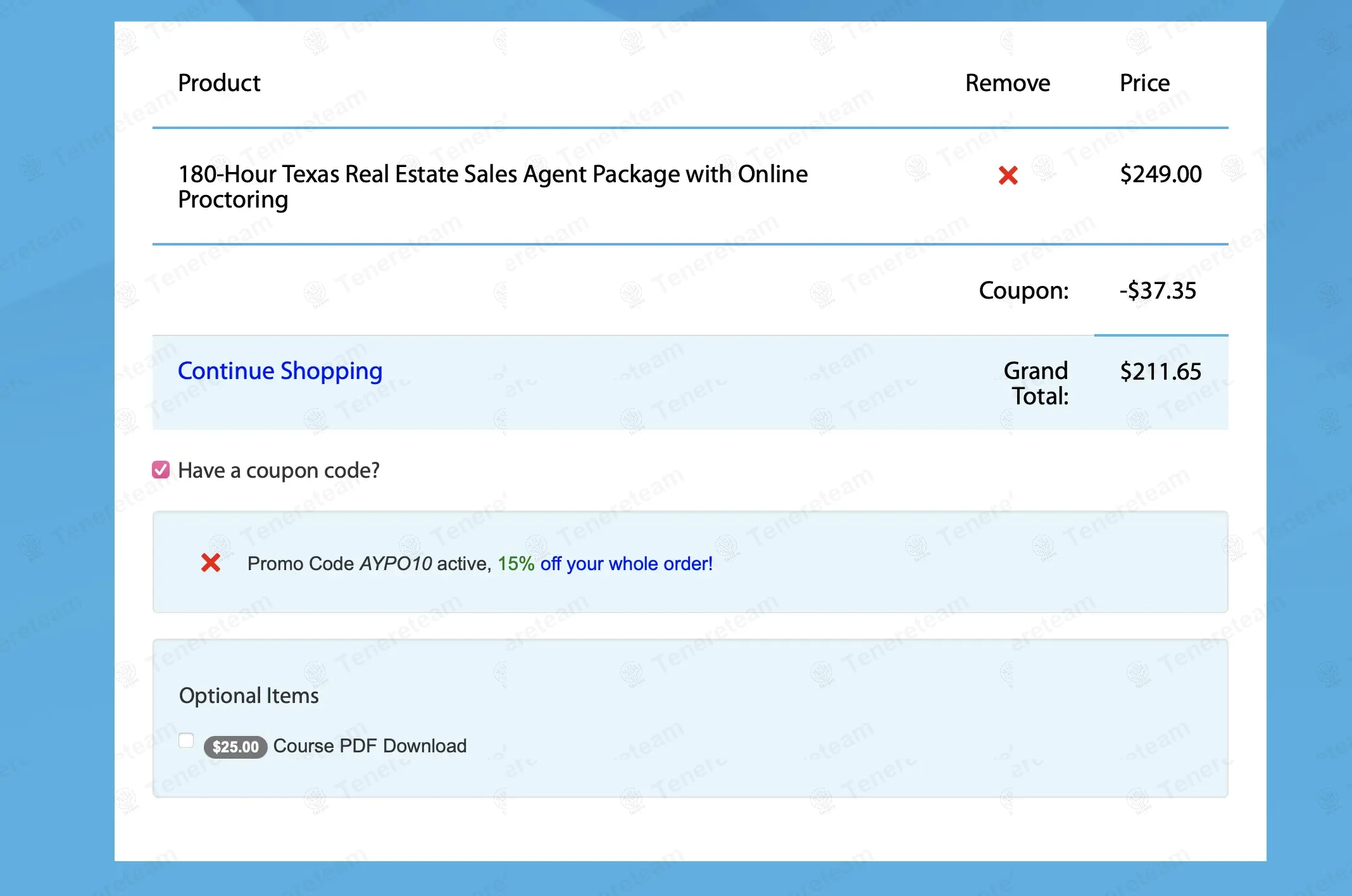
Task: Click the Optional Items heading
Action: click(x=249, y=695)
